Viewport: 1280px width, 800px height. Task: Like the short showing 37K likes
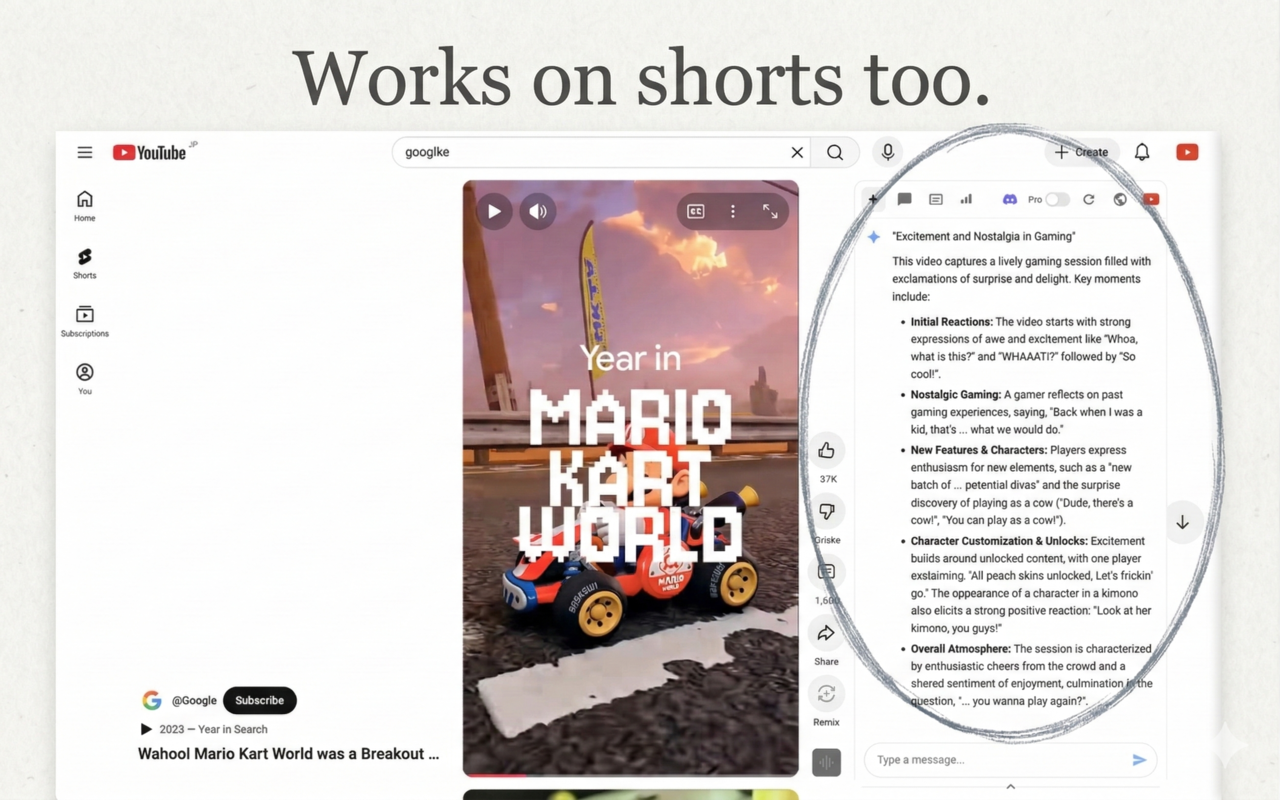826,450
